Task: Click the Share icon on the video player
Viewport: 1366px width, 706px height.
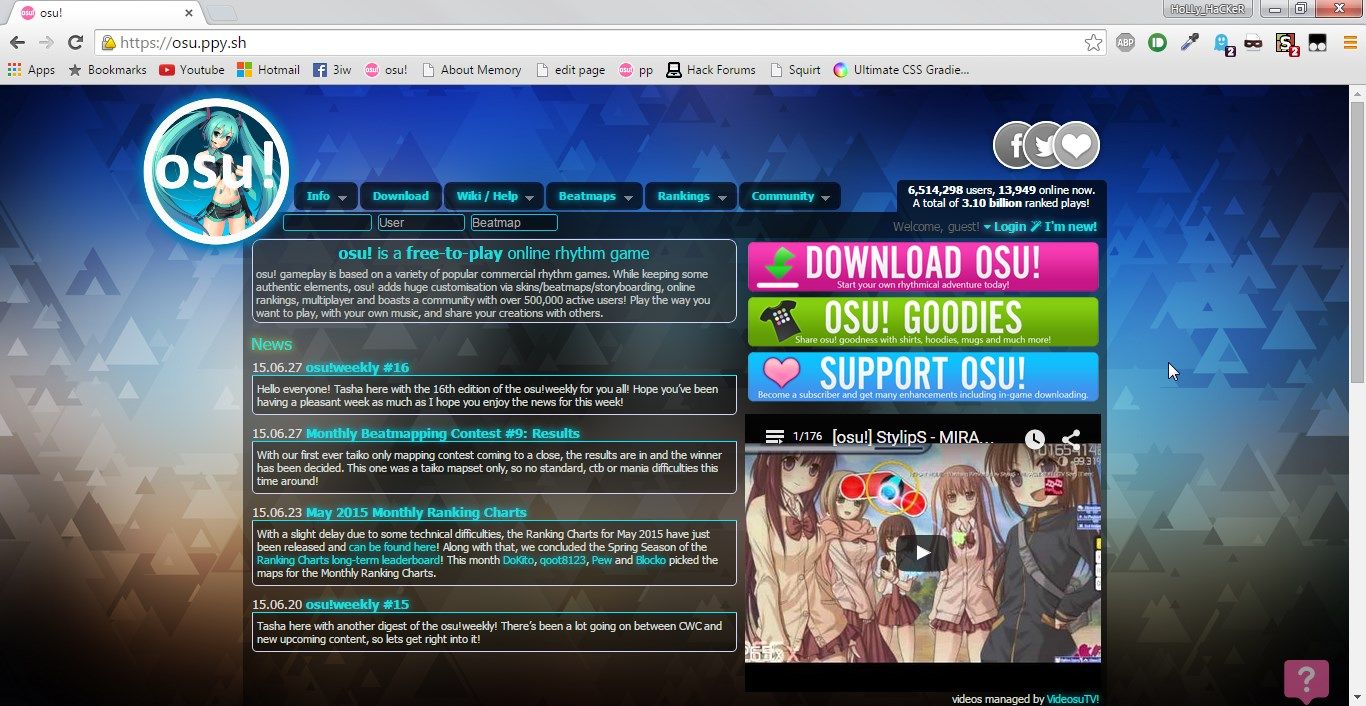Action: click(1071, 438)
